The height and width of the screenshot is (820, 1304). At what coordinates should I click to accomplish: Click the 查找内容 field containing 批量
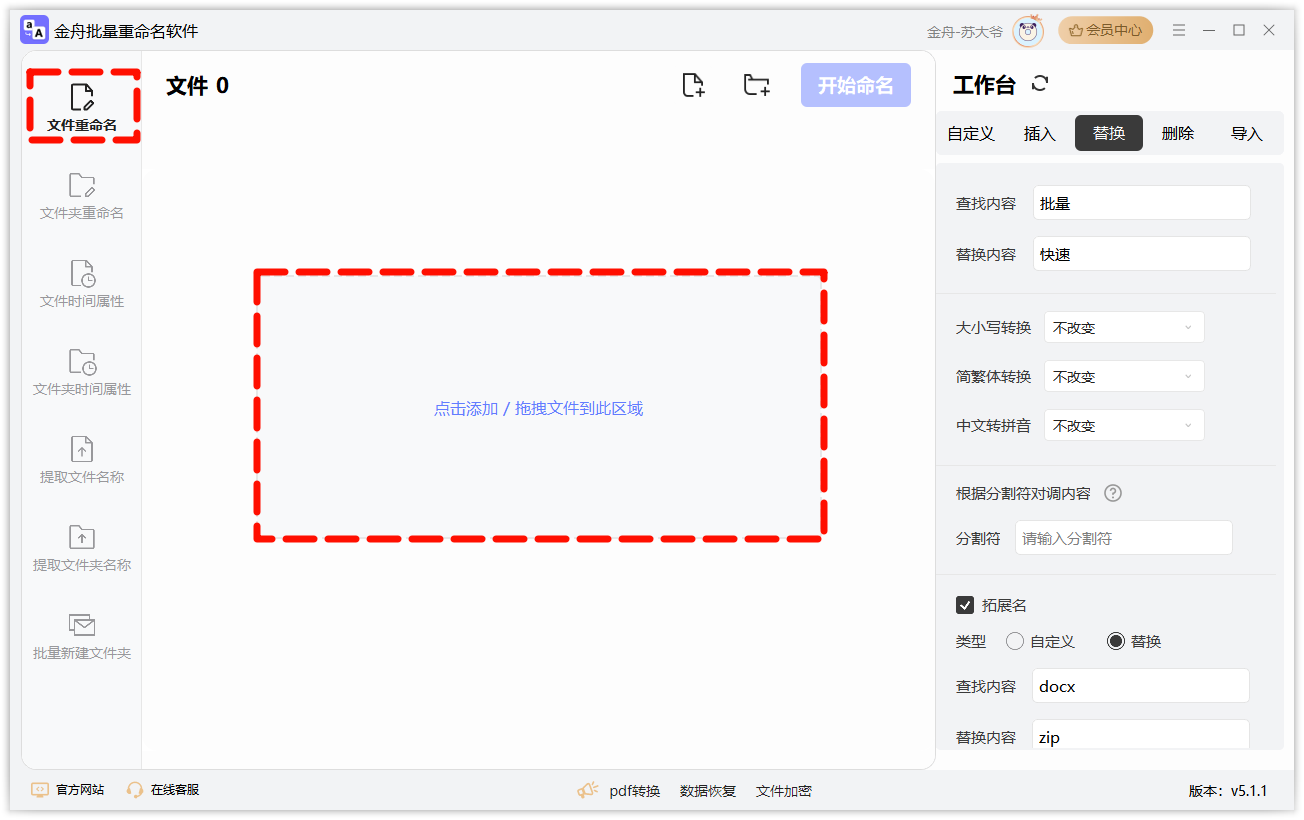pos(1142,203)
